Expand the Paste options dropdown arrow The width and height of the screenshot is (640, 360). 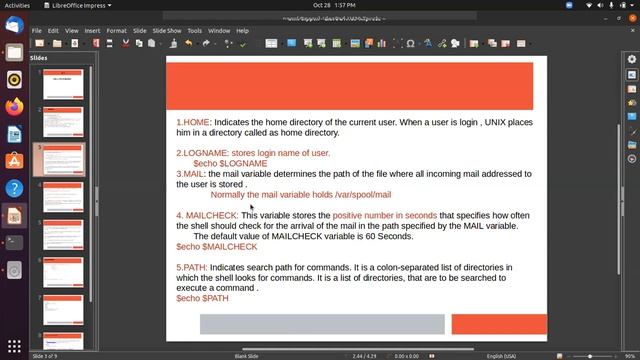[160, 44]
